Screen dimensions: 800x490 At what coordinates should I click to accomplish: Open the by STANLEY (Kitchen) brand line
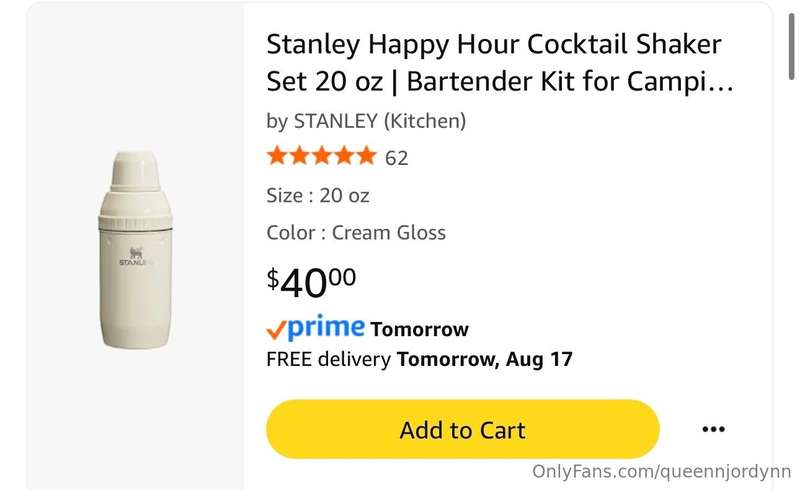click(x=366, y=121)
